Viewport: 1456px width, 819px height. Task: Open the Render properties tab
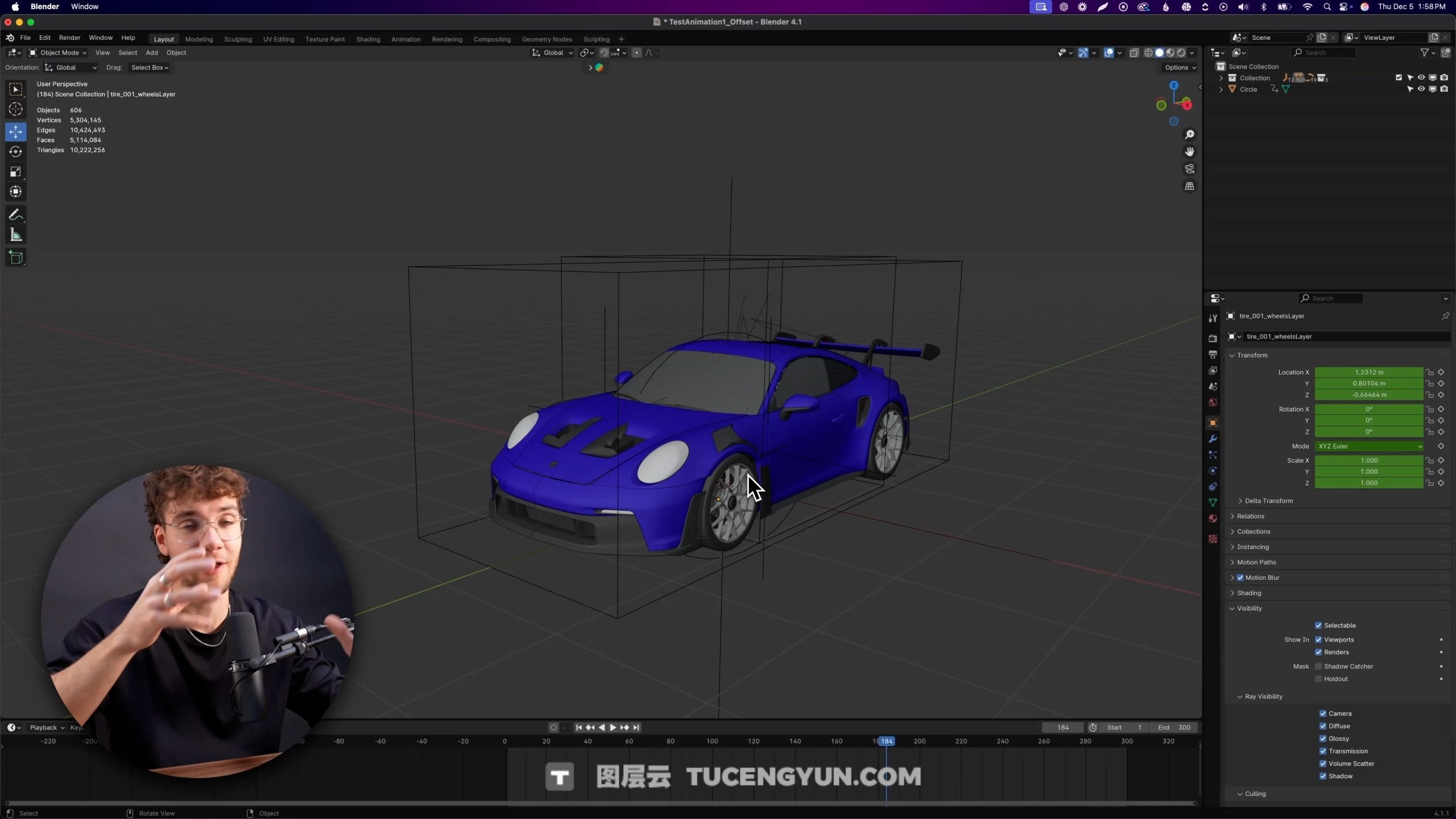click(x=1213, y=338)
